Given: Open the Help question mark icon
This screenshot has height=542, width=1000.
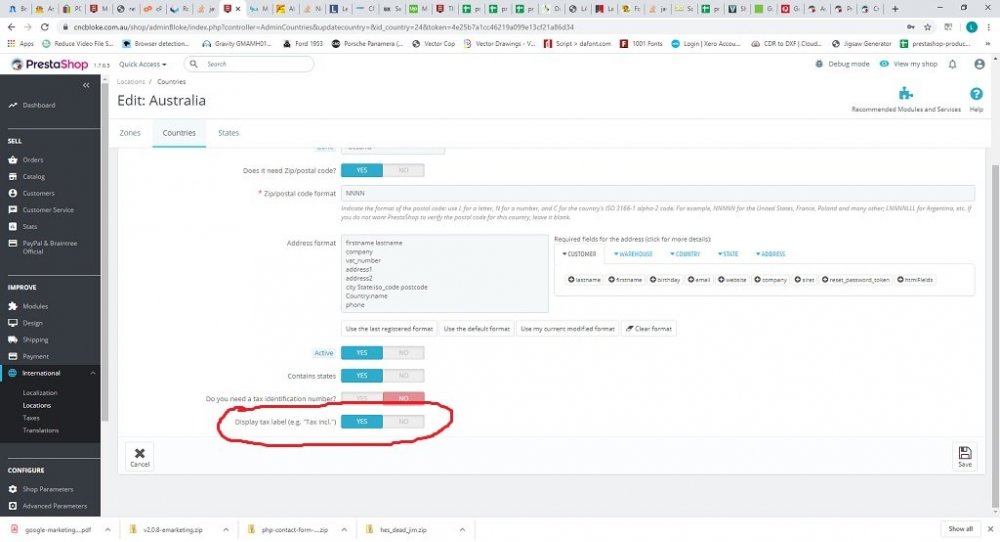Looking at the screenshot, I should pyautogui.click(x=976, y=94).
